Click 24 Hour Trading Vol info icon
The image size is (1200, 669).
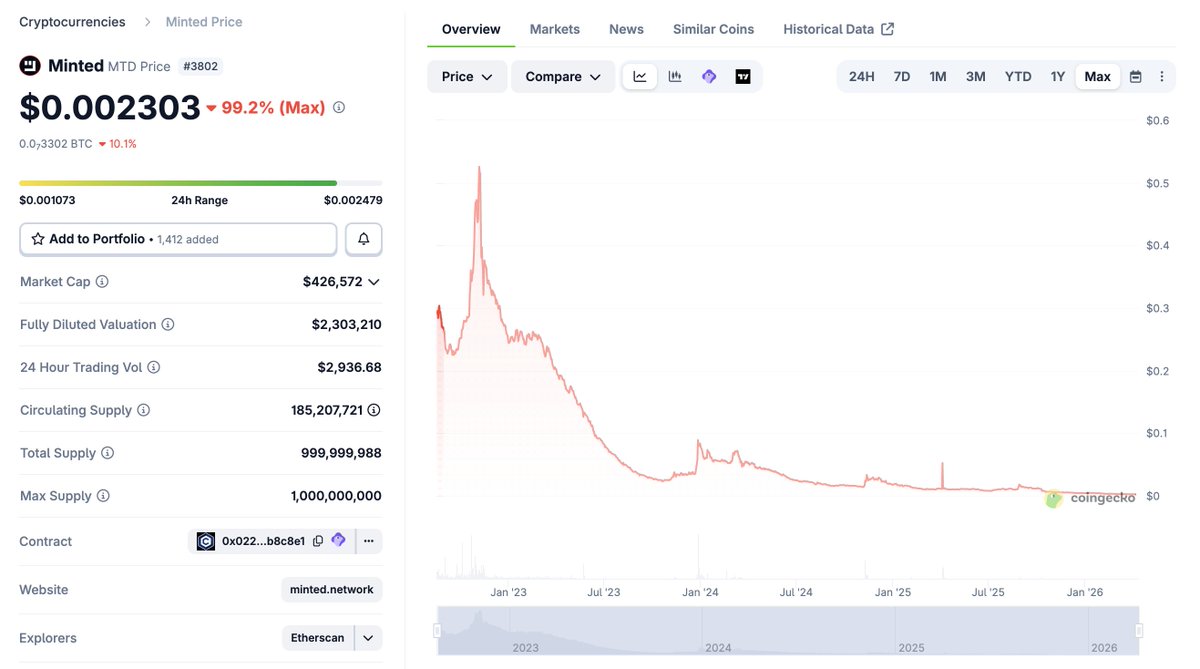click(154, 368)
